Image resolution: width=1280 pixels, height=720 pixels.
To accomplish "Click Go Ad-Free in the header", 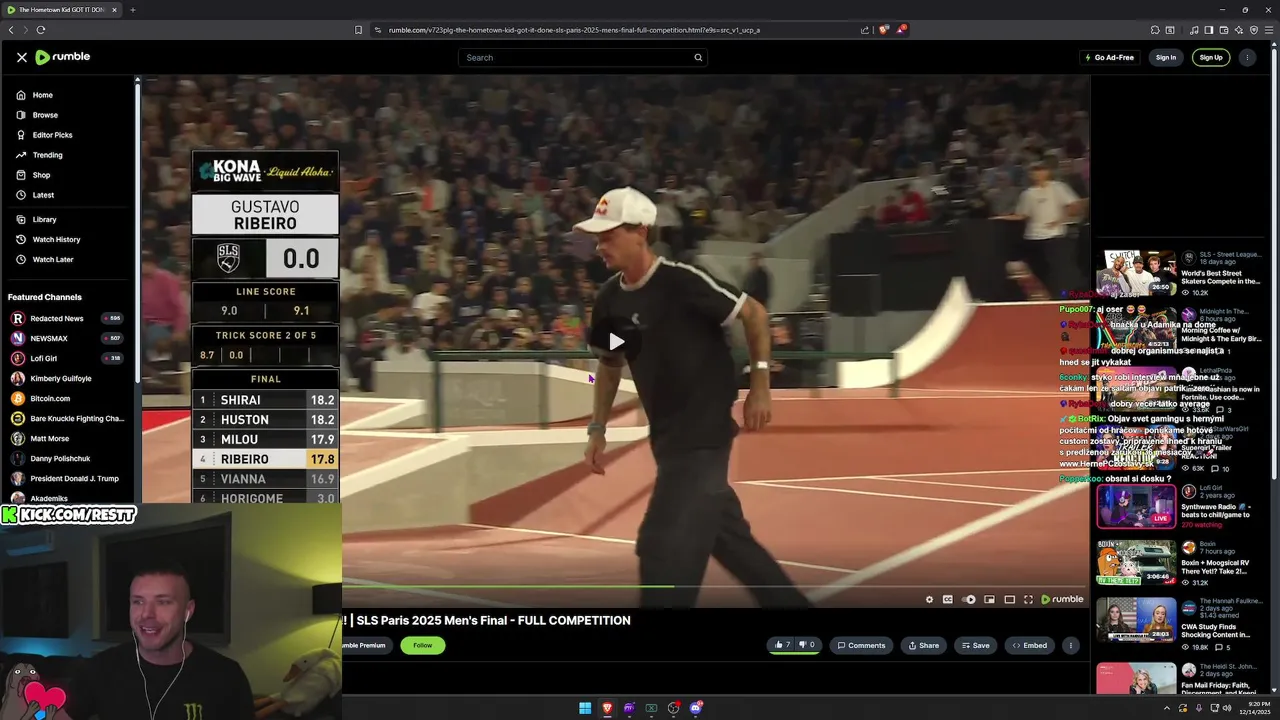I will pos(1110,57).
